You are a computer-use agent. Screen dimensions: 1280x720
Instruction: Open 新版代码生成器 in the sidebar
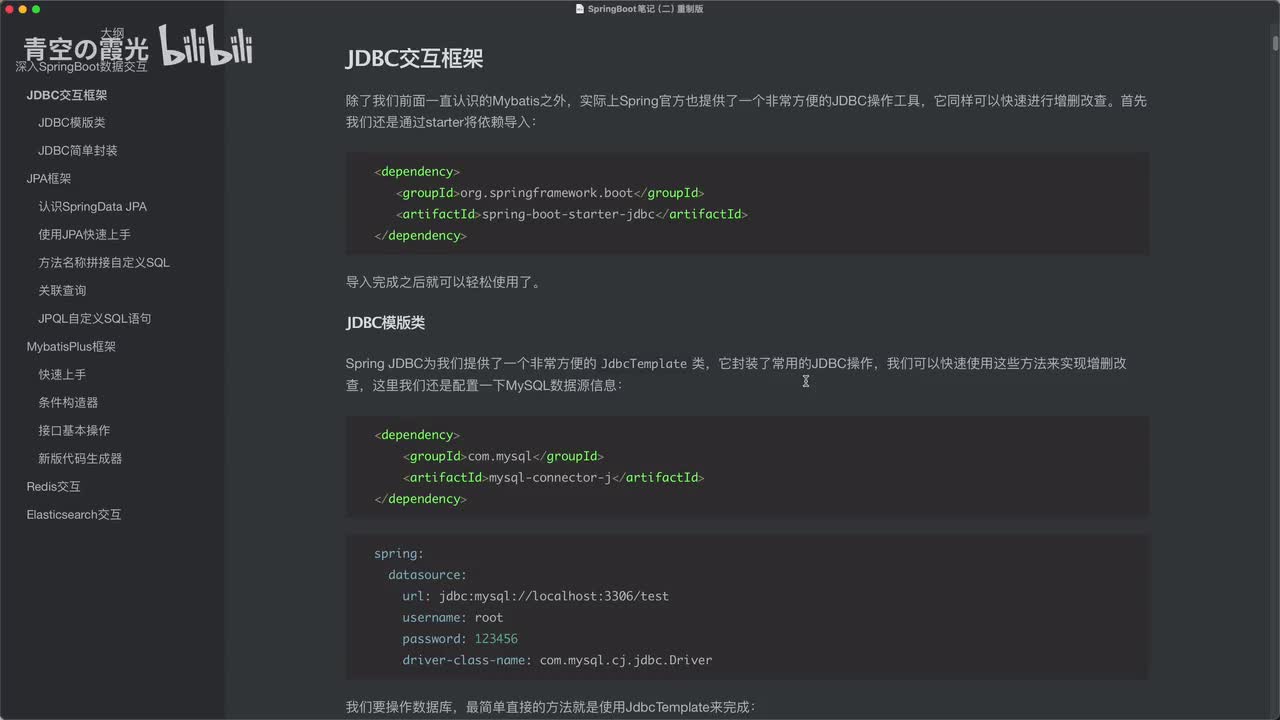pyautogui.click(x=80, y=459)
